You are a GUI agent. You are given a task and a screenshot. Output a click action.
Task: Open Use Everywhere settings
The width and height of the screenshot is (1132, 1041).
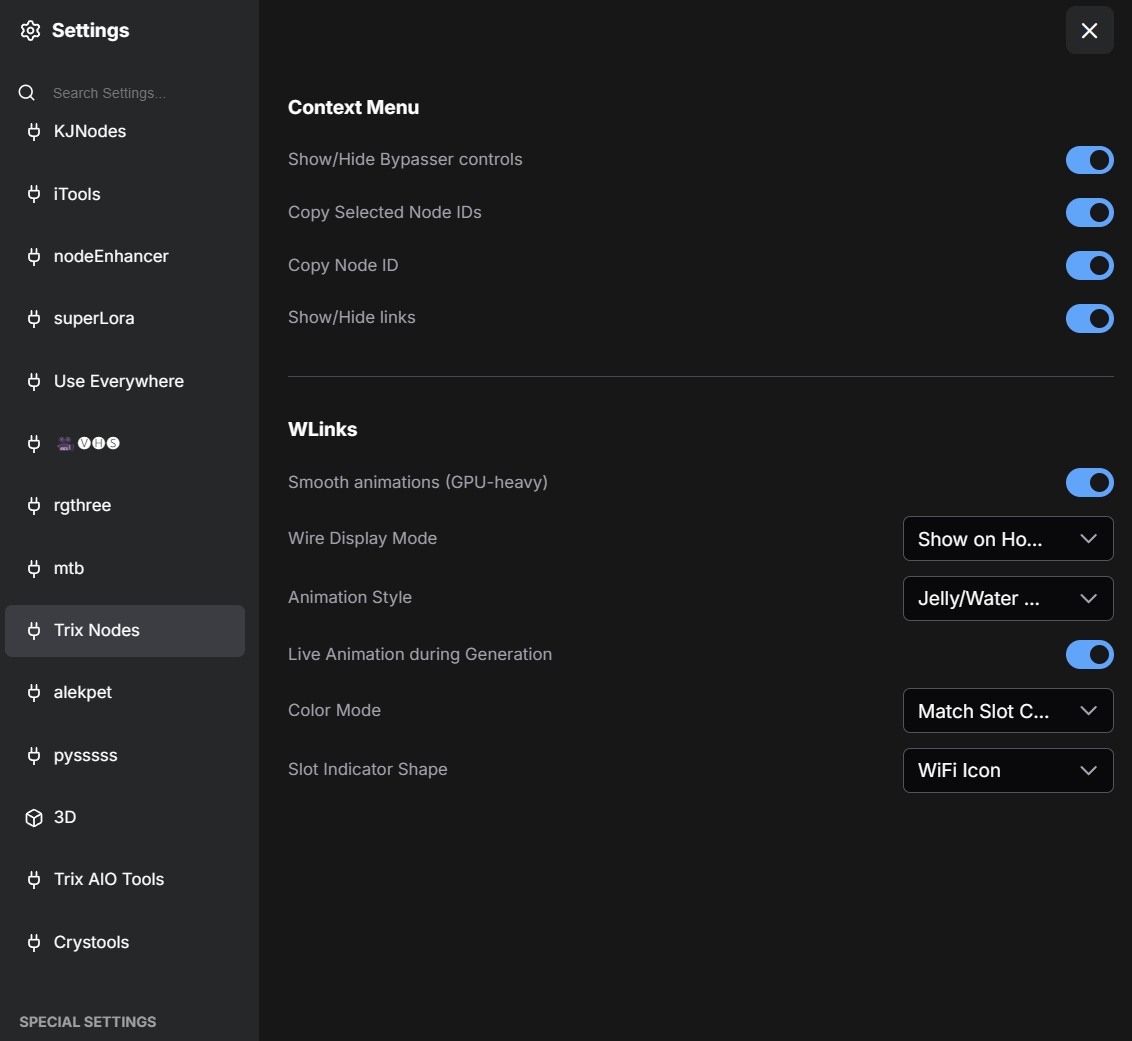[125, 381]
